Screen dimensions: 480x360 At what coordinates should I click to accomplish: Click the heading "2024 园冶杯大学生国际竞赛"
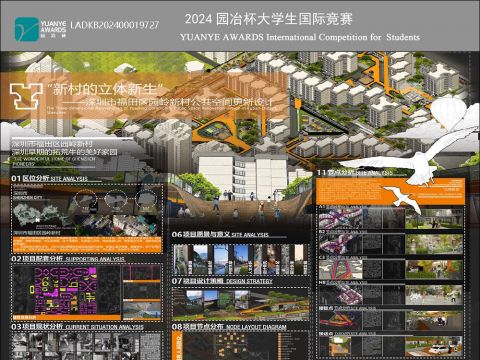pyautogui.click(x=269, y=19)
